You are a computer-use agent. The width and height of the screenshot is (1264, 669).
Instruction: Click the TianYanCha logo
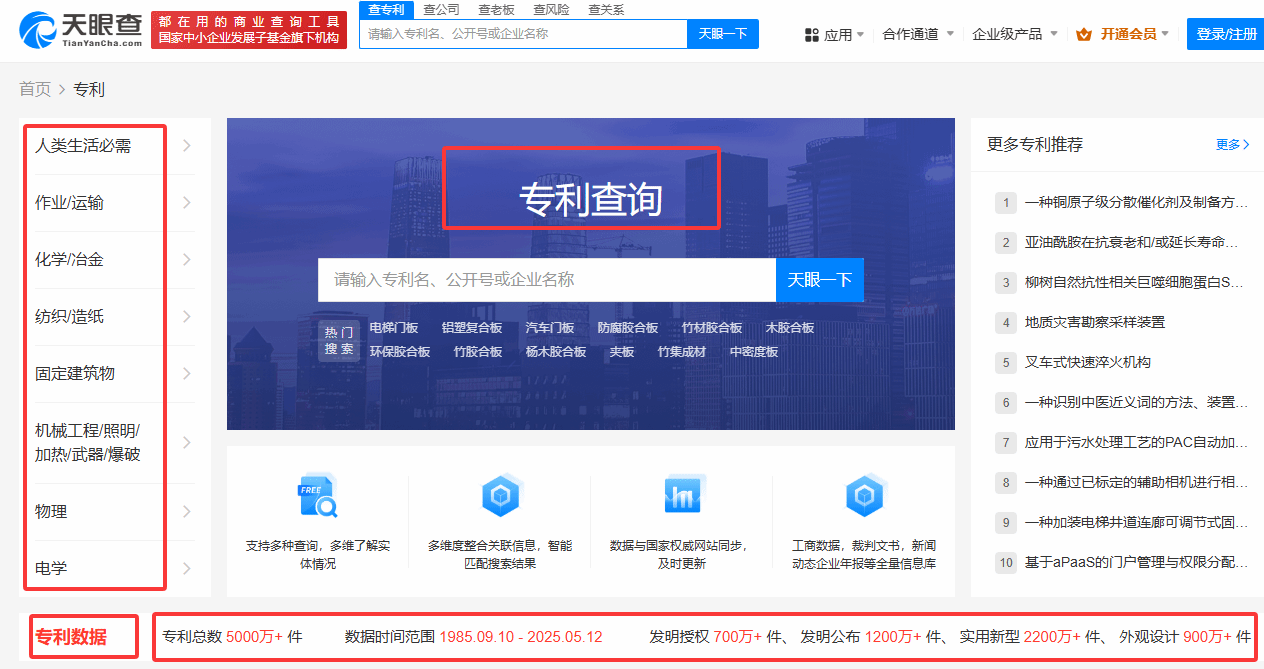click(82, 30)
